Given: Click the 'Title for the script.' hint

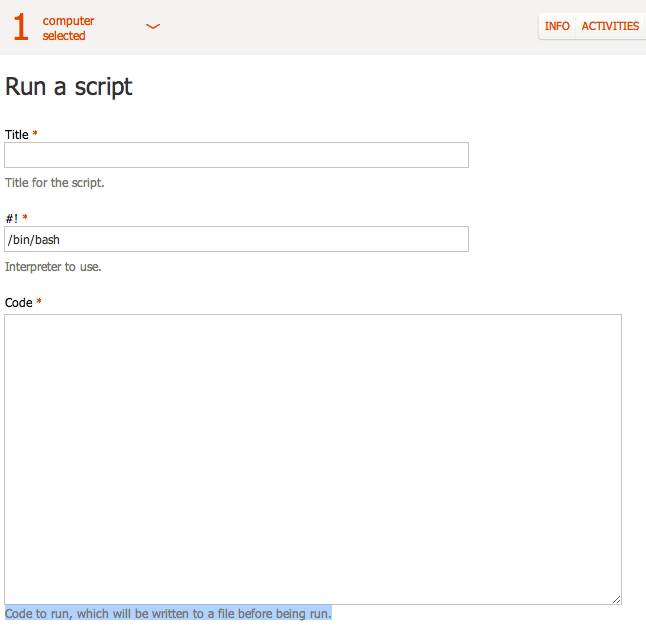Looking at the screenshot, I should click(x=54, y=183).
